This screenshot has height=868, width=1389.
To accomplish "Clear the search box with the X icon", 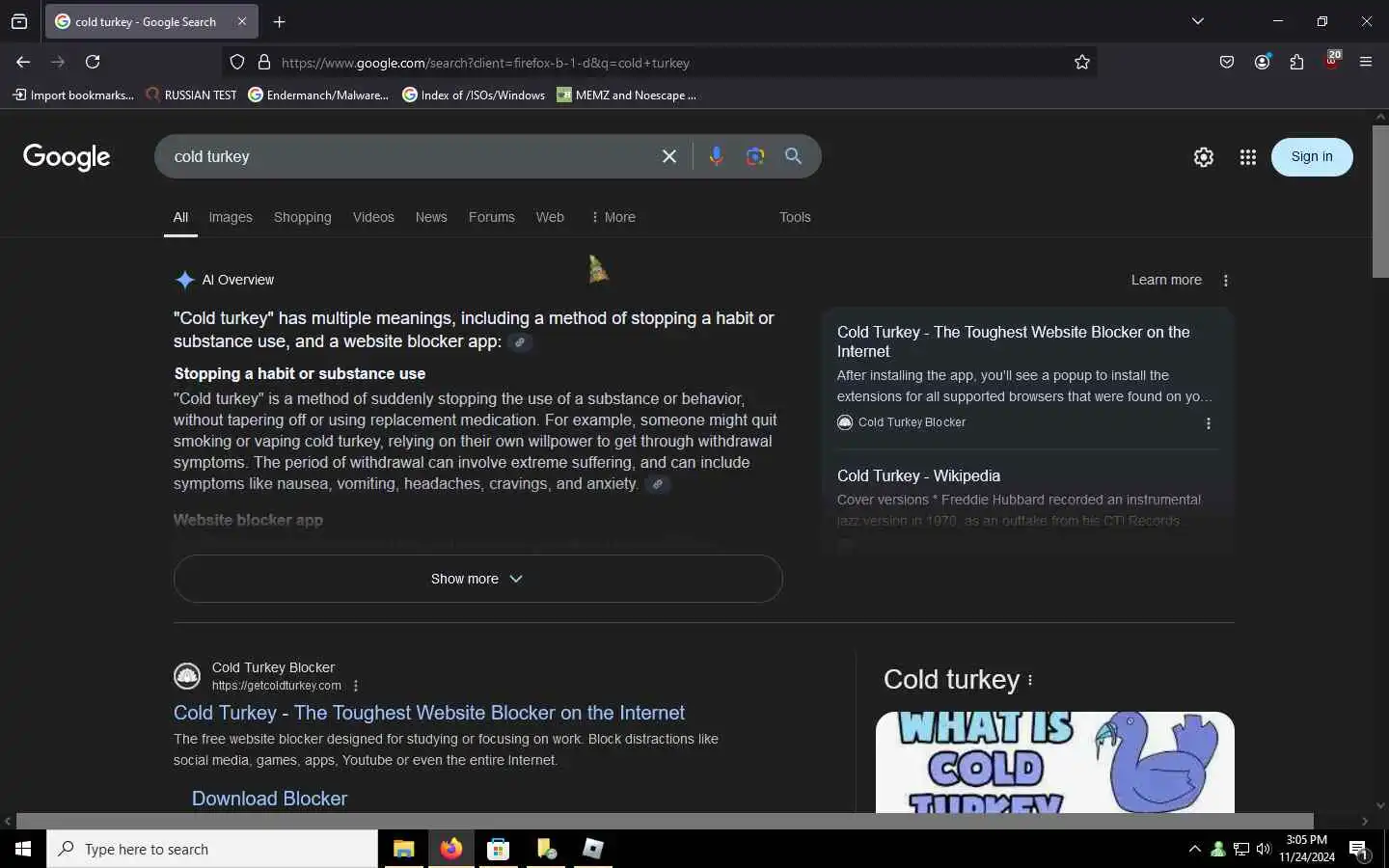I will (669, 156).
